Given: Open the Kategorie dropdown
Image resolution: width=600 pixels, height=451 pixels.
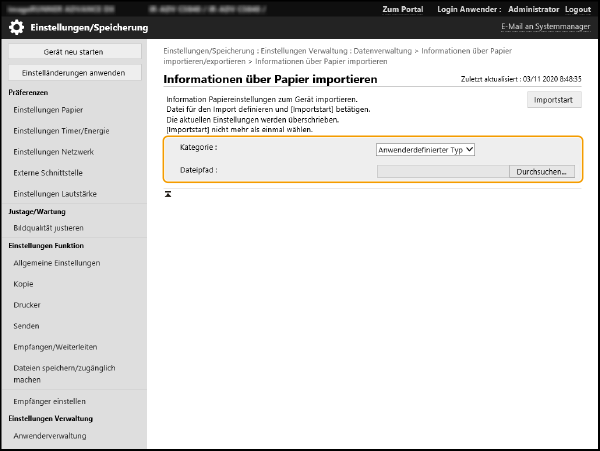Looking at the screenshot, I should click(425, 149).
